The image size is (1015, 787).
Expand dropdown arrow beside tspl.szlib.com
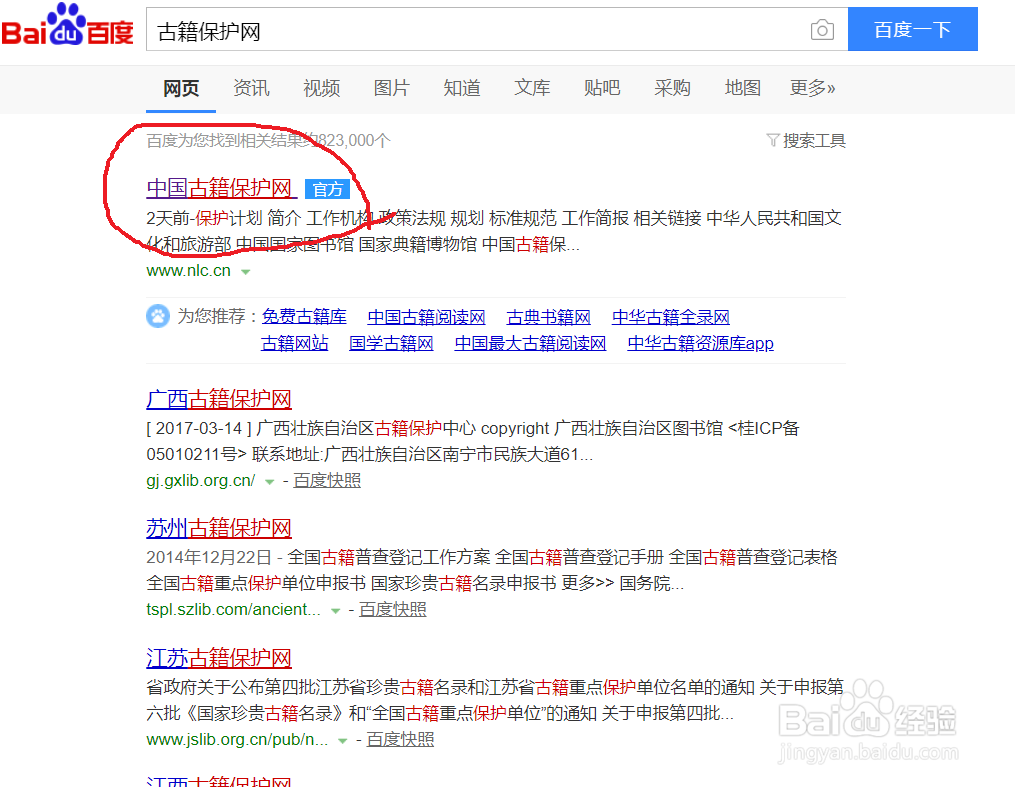click(335, 611)
